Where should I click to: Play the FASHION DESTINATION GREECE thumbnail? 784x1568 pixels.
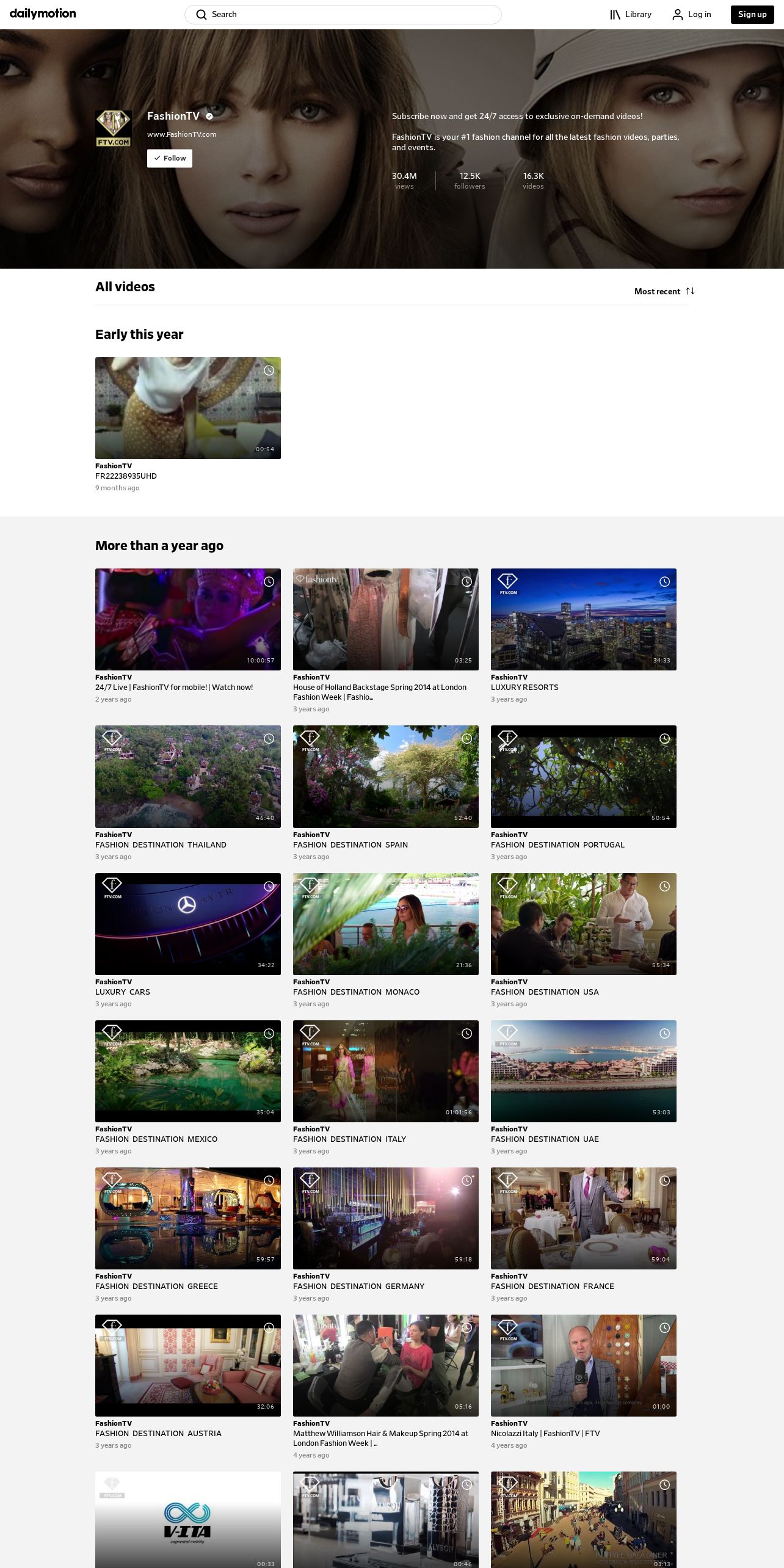click(188, 1218)
